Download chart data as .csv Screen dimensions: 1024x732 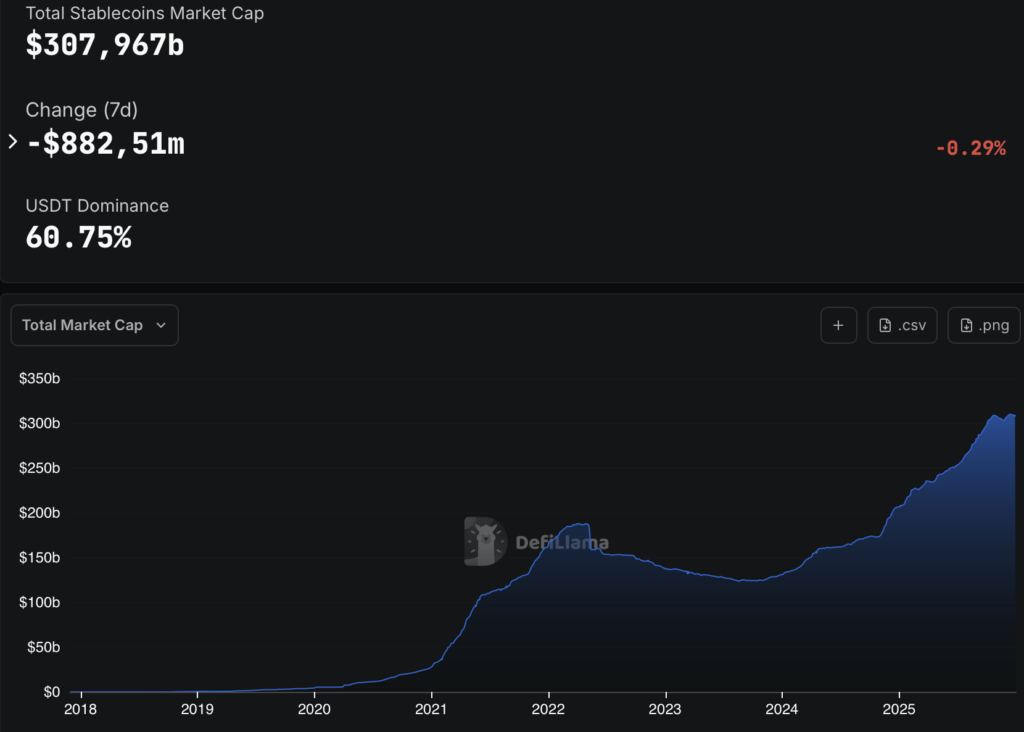(902, 325)
